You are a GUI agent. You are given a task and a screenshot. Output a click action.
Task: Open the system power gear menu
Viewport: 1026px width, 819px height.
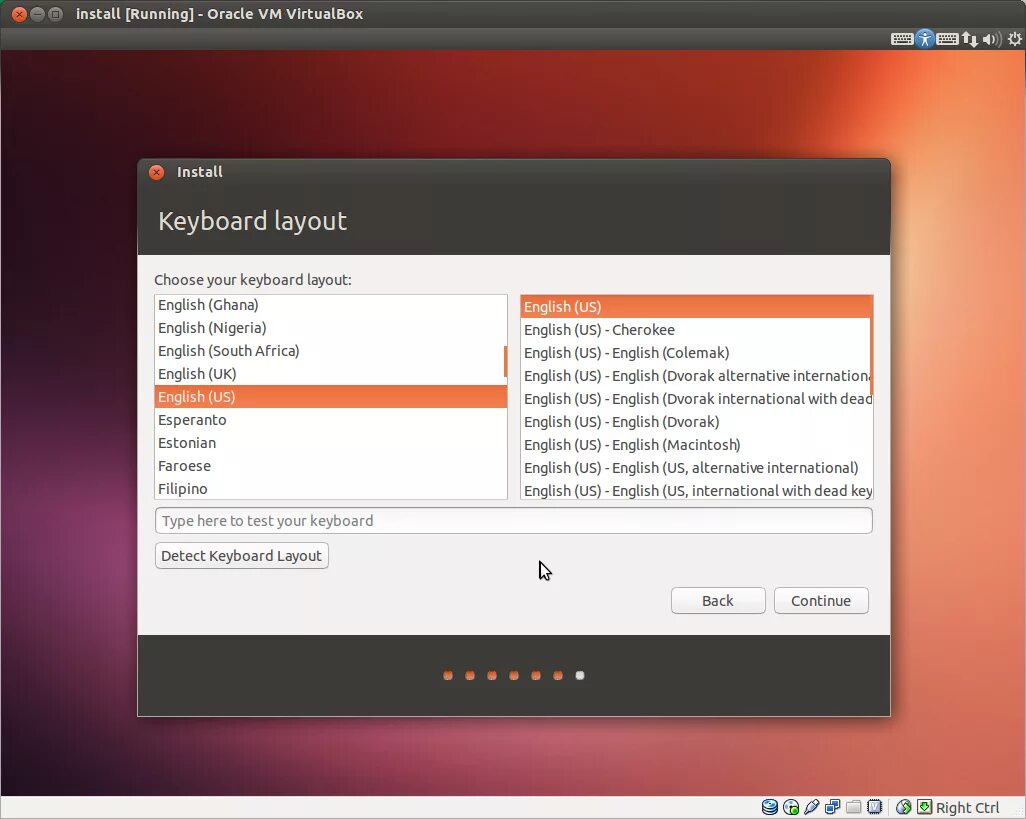click(1014, 39)
